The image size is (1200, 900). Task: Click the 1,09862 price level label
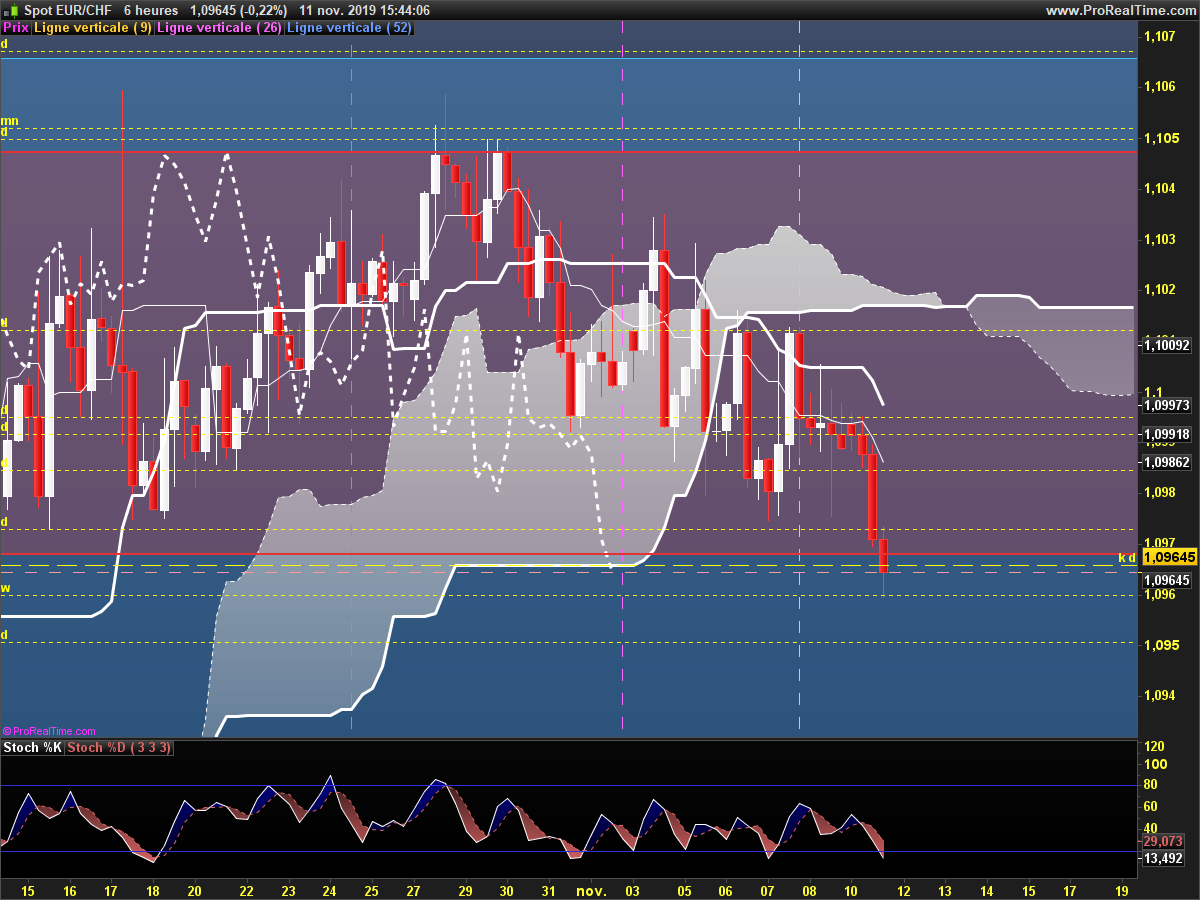(x=1166, y=462)
